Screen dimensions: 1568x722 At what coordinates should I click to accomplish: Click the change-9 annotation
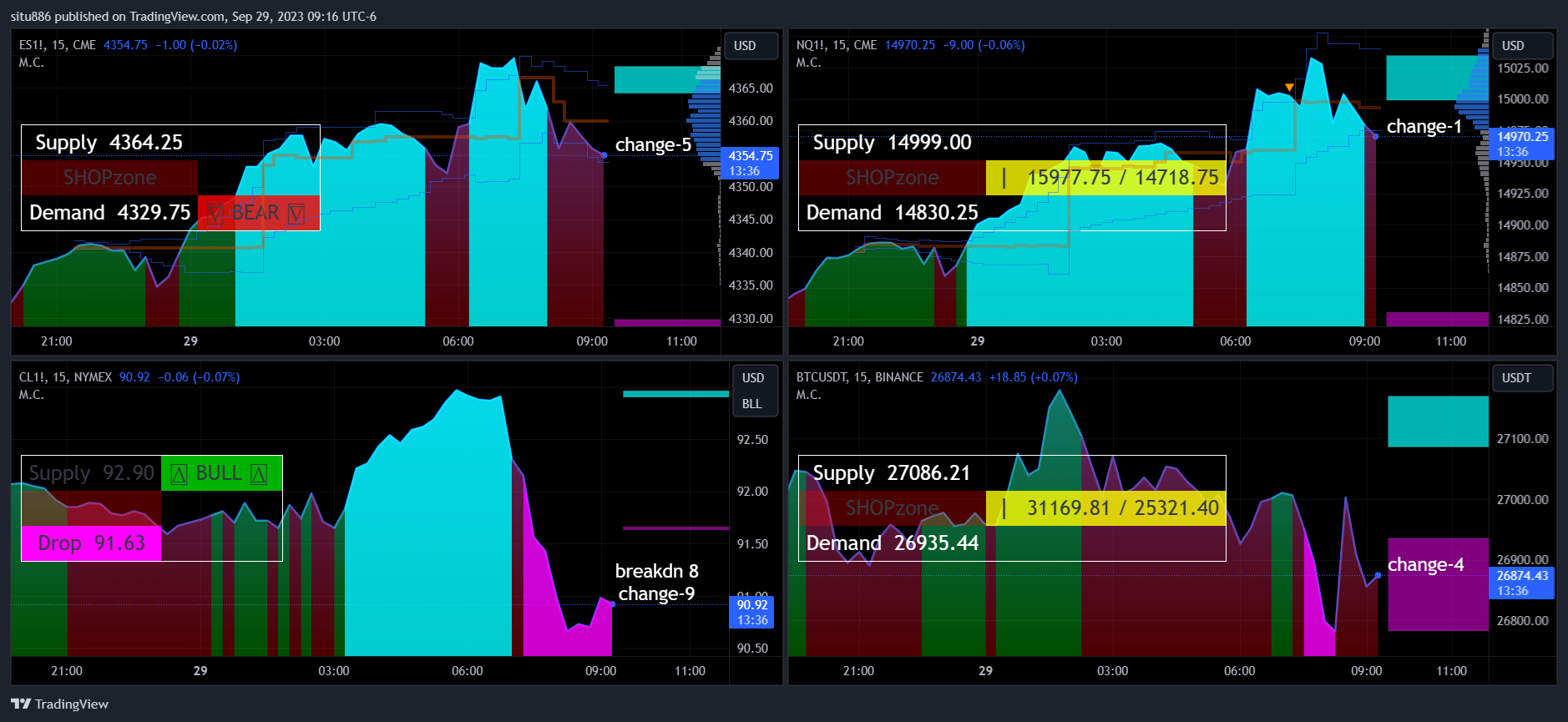(x=656, y=594)
